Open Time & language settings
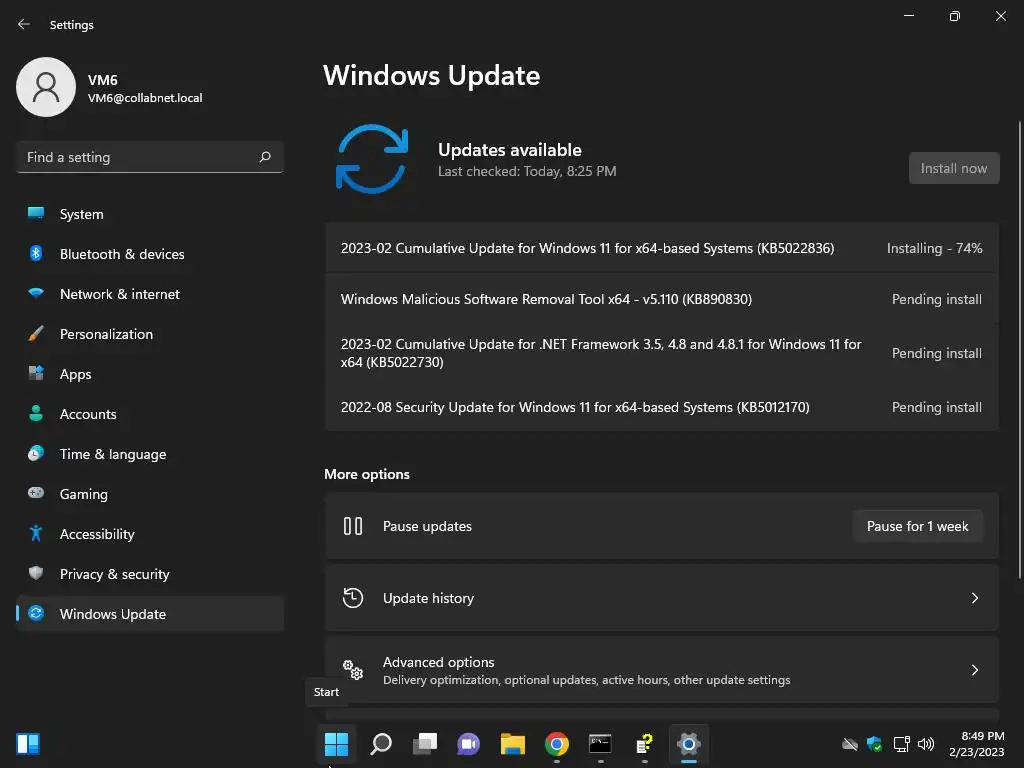This screenshot has width=1024, height=768. [x=150, y=454]
